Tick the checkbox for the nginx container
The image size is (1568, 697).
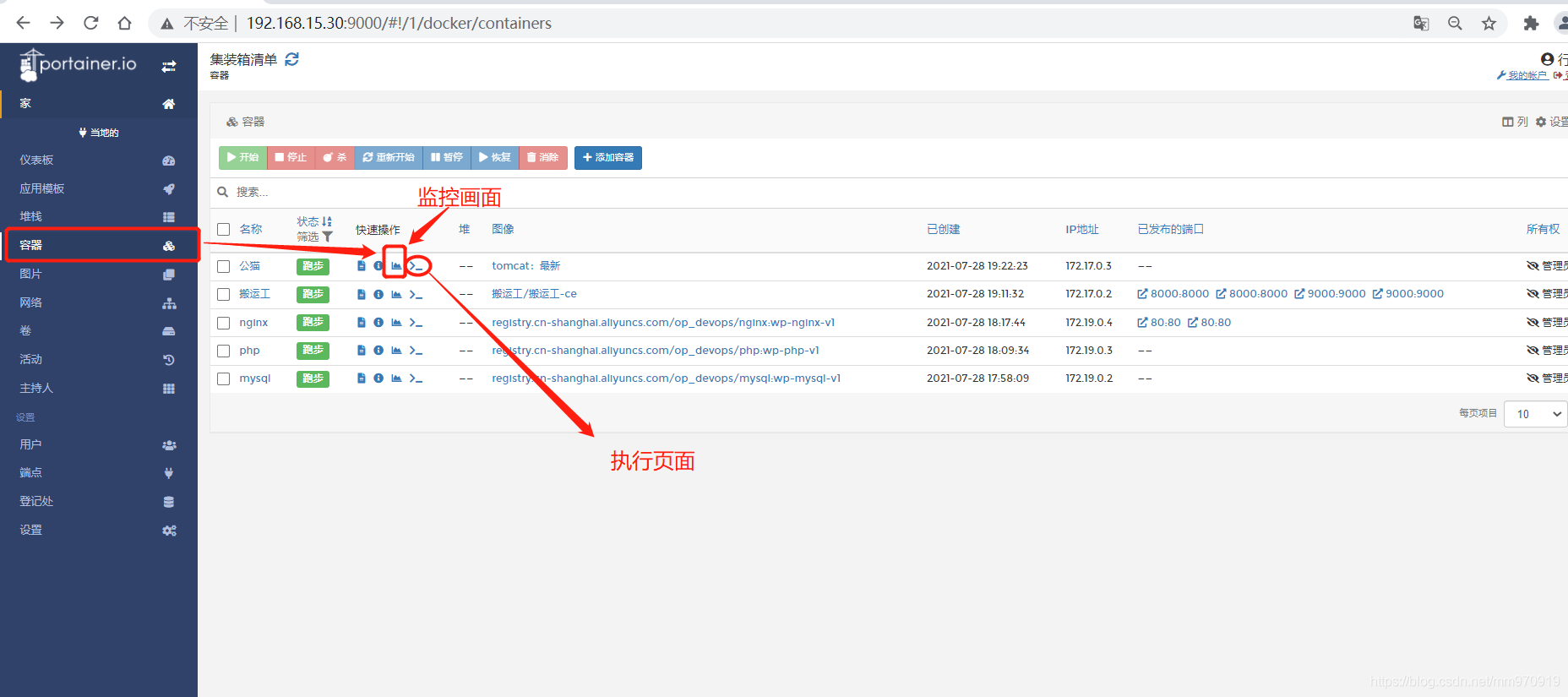(x=224, y=323)
